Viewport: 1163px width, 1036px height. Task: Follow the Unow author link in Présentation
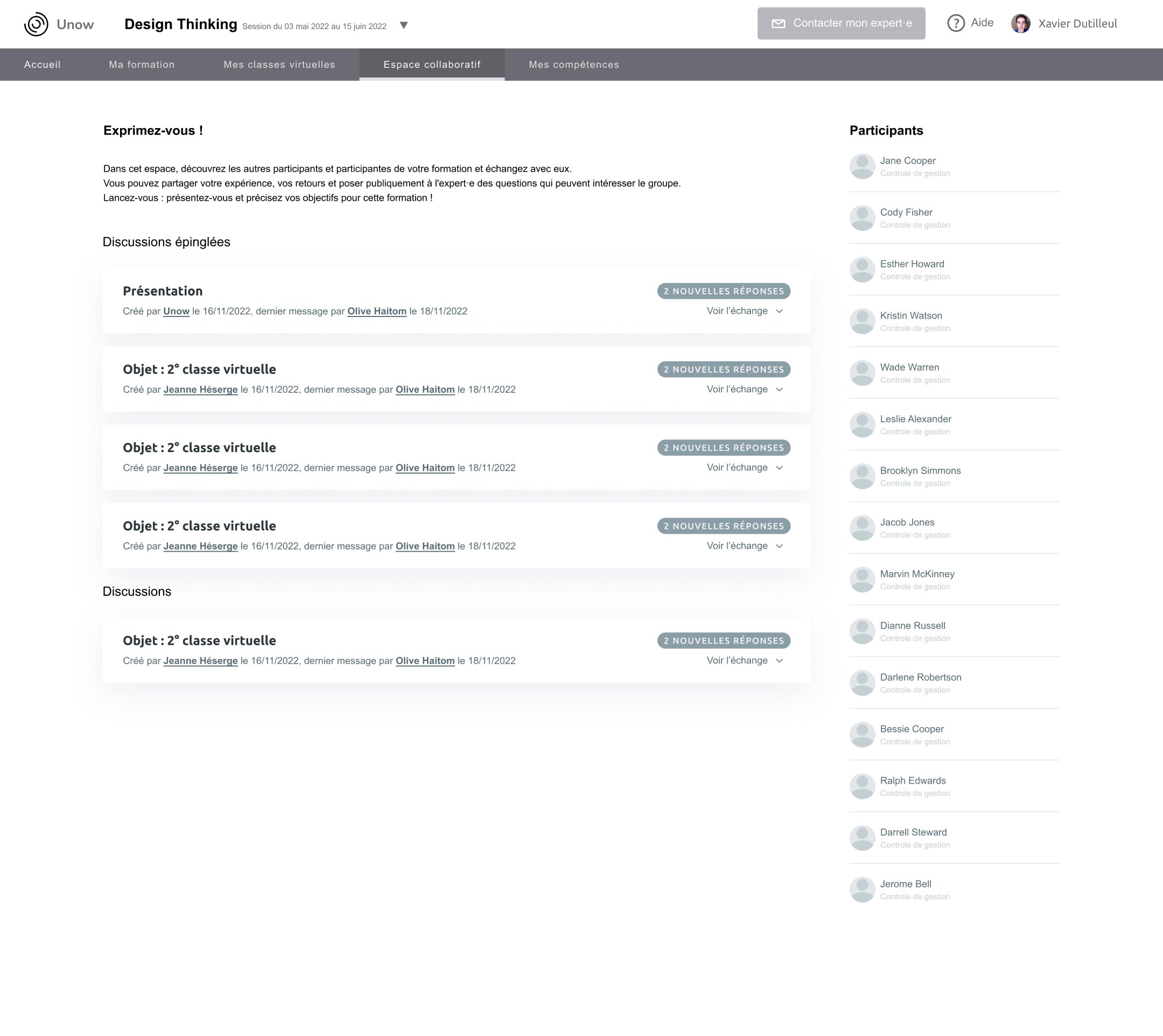point(176,312)
